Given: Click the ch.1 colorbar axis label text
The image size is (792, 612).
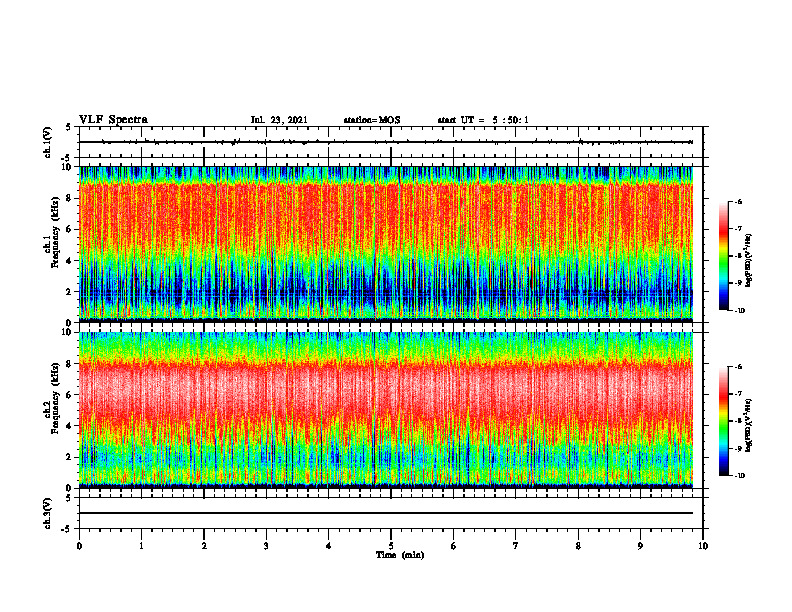Looking at the screenshot, I should [x=749, y=261].
